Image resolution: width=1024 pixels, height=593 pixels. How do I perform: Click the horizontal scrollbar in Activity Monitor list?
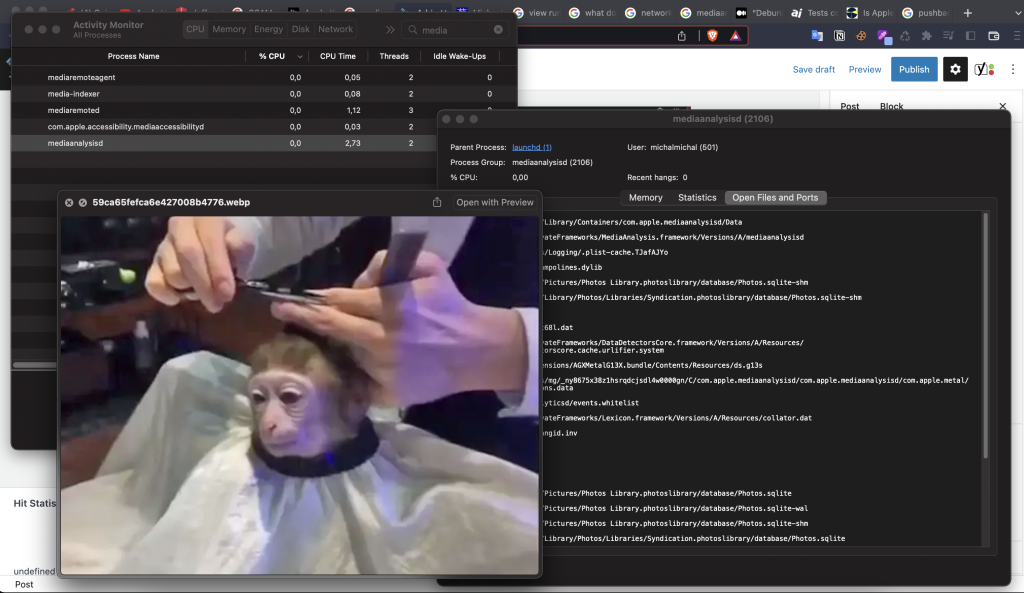coord(35,365)
